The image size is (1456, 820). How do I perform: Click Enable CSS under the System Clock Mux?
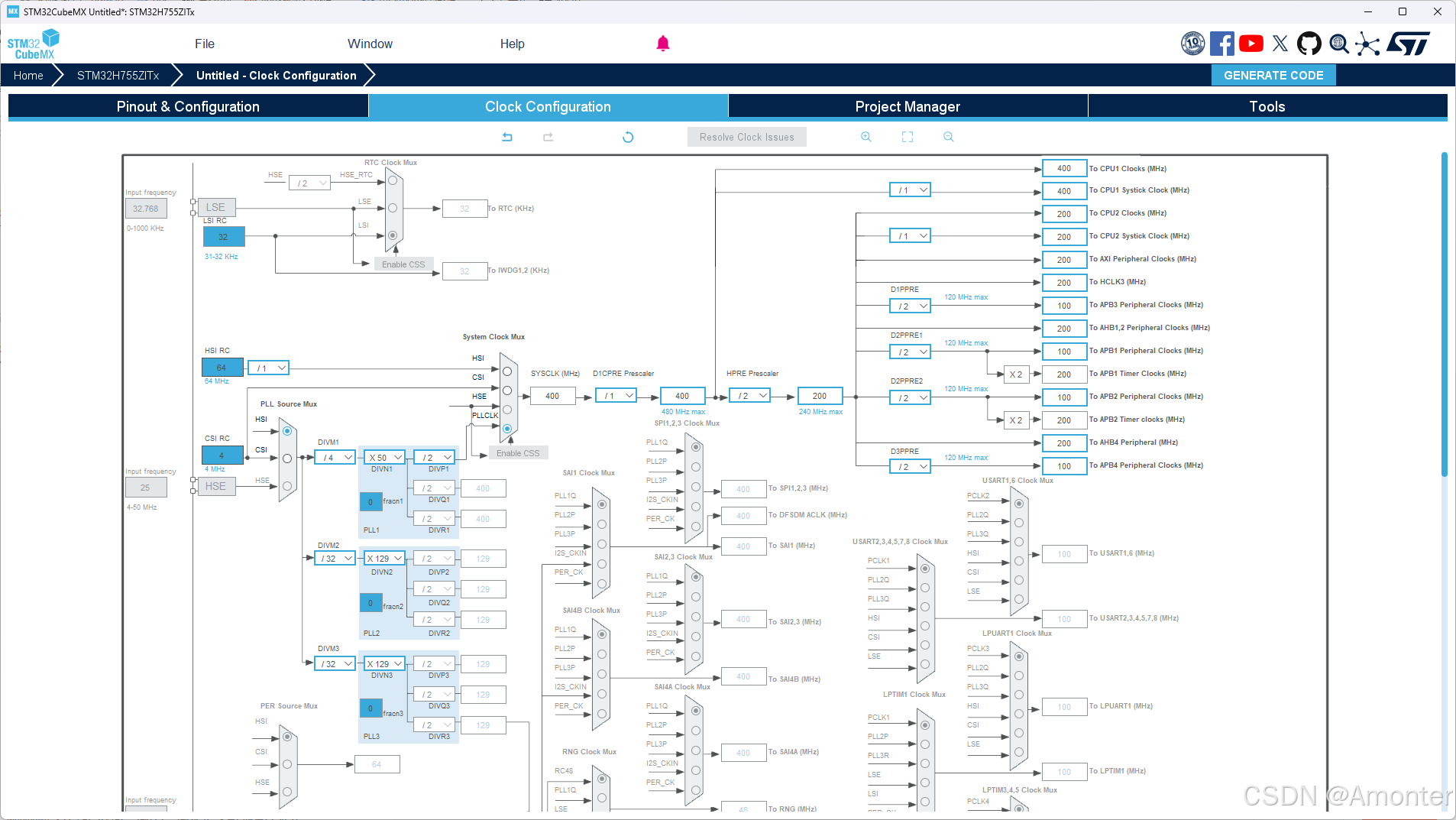(518, 453)
